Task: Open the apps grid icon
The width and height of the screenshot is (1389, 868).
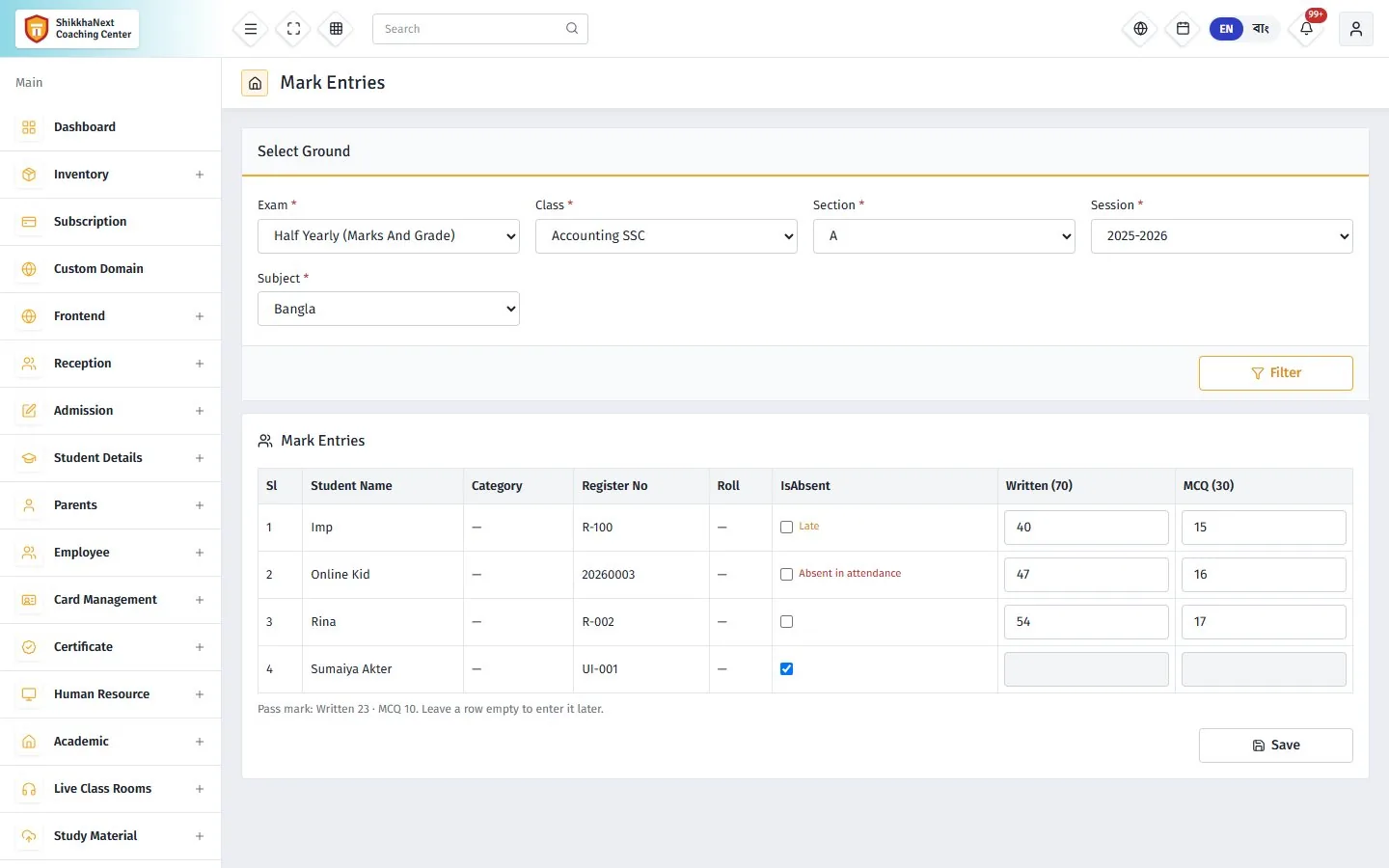Action: pyautogui.click(x=337, y=29)
